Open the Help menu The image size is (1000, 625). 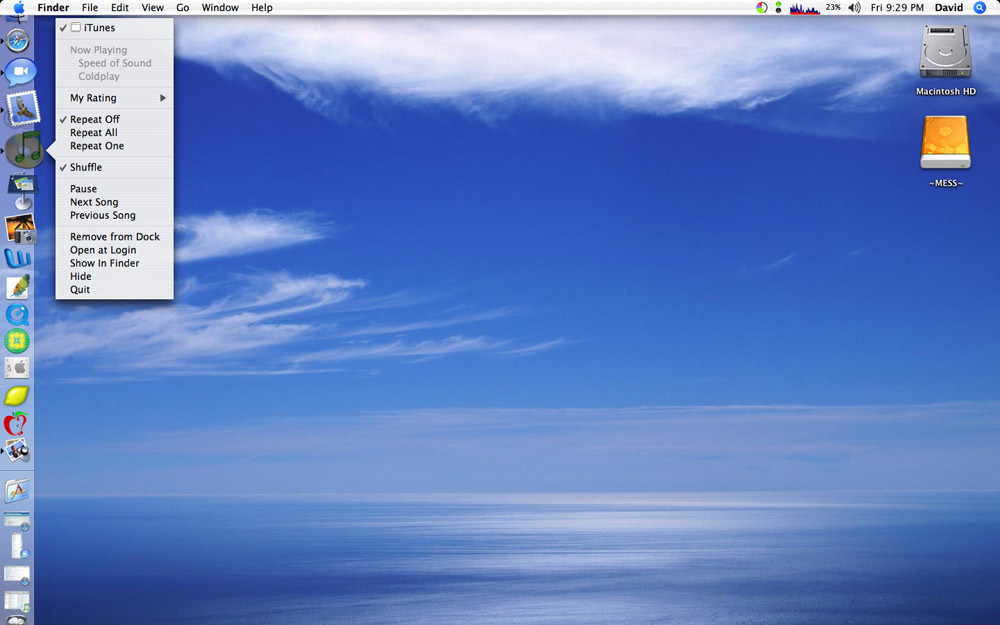point(261,8)
